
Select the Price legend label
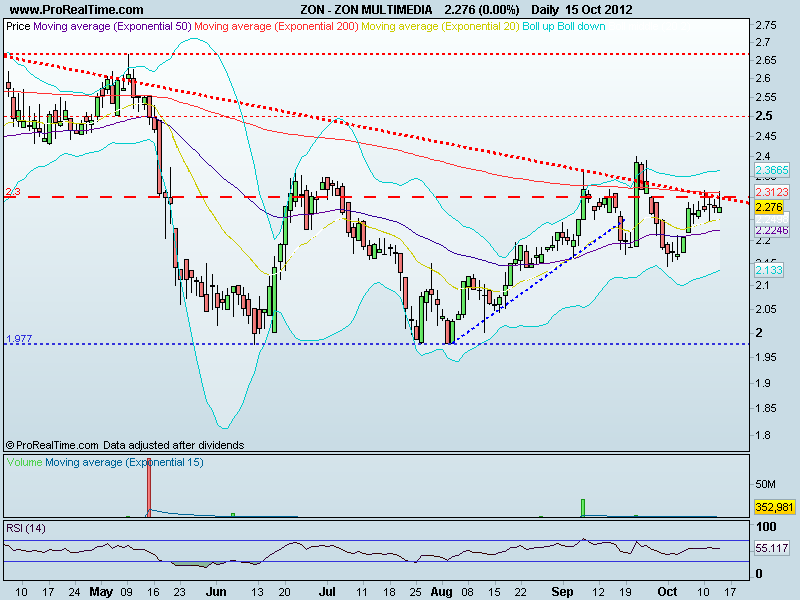tap(18, 26)
